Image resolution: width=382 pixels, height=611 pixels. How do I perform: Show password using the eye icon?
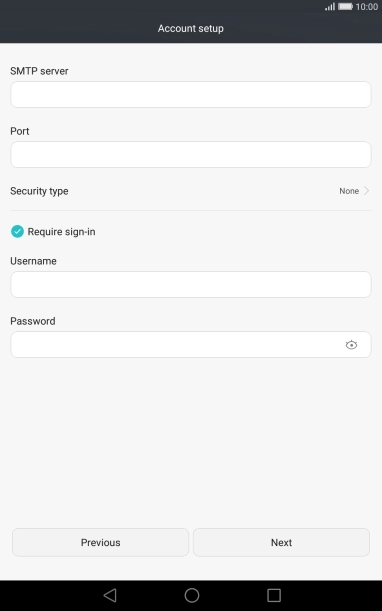coord(351,345)
